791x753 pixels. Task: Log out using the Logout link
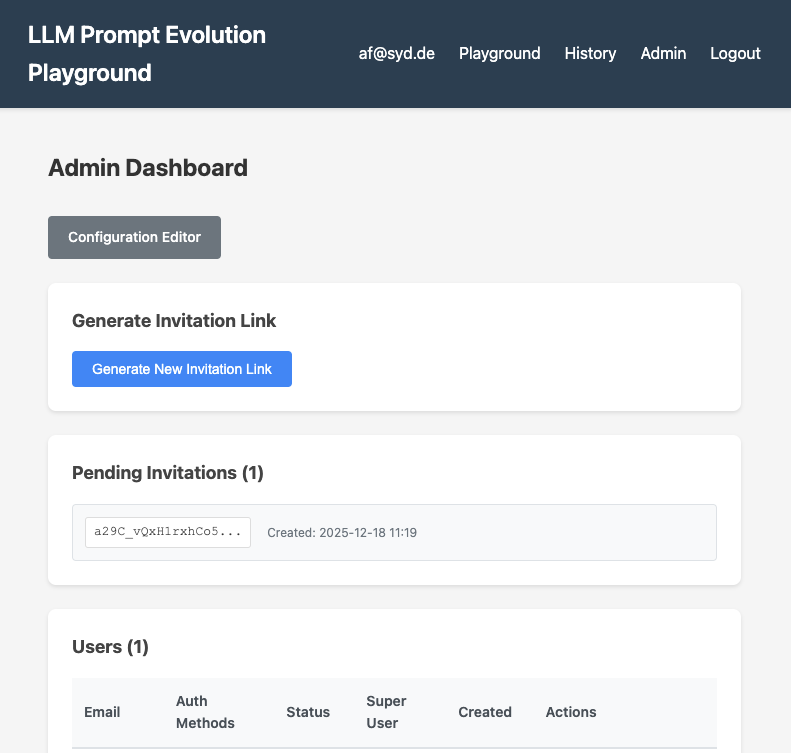(x=735, y=54)
